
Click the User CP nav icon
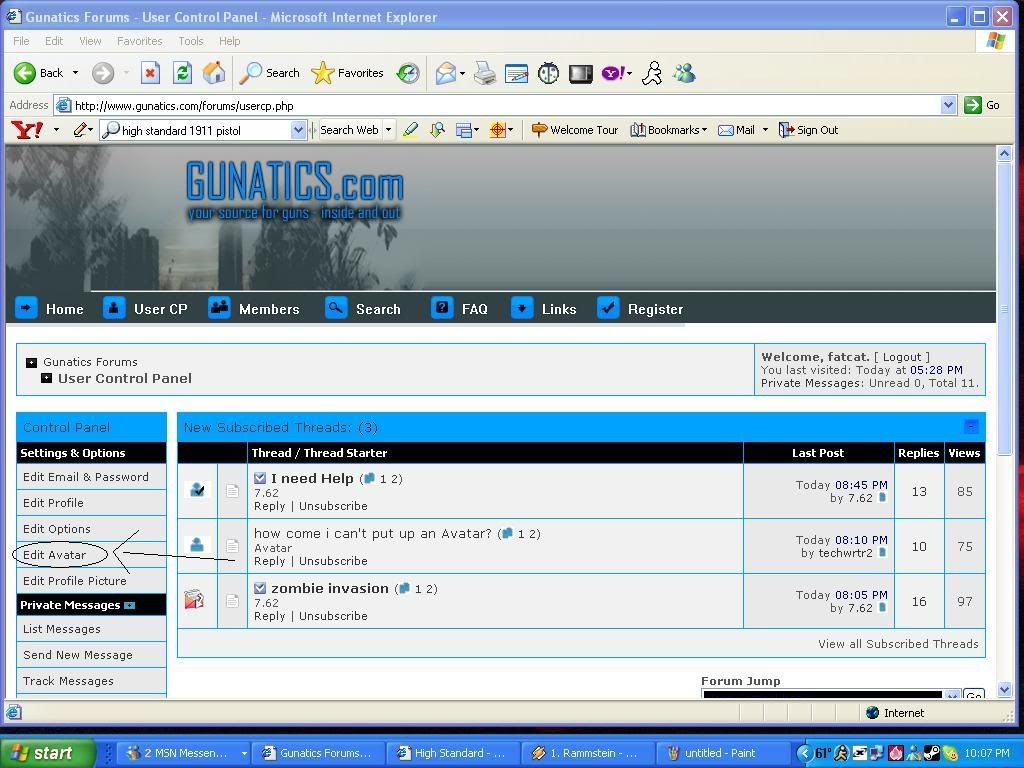(114, 308)
